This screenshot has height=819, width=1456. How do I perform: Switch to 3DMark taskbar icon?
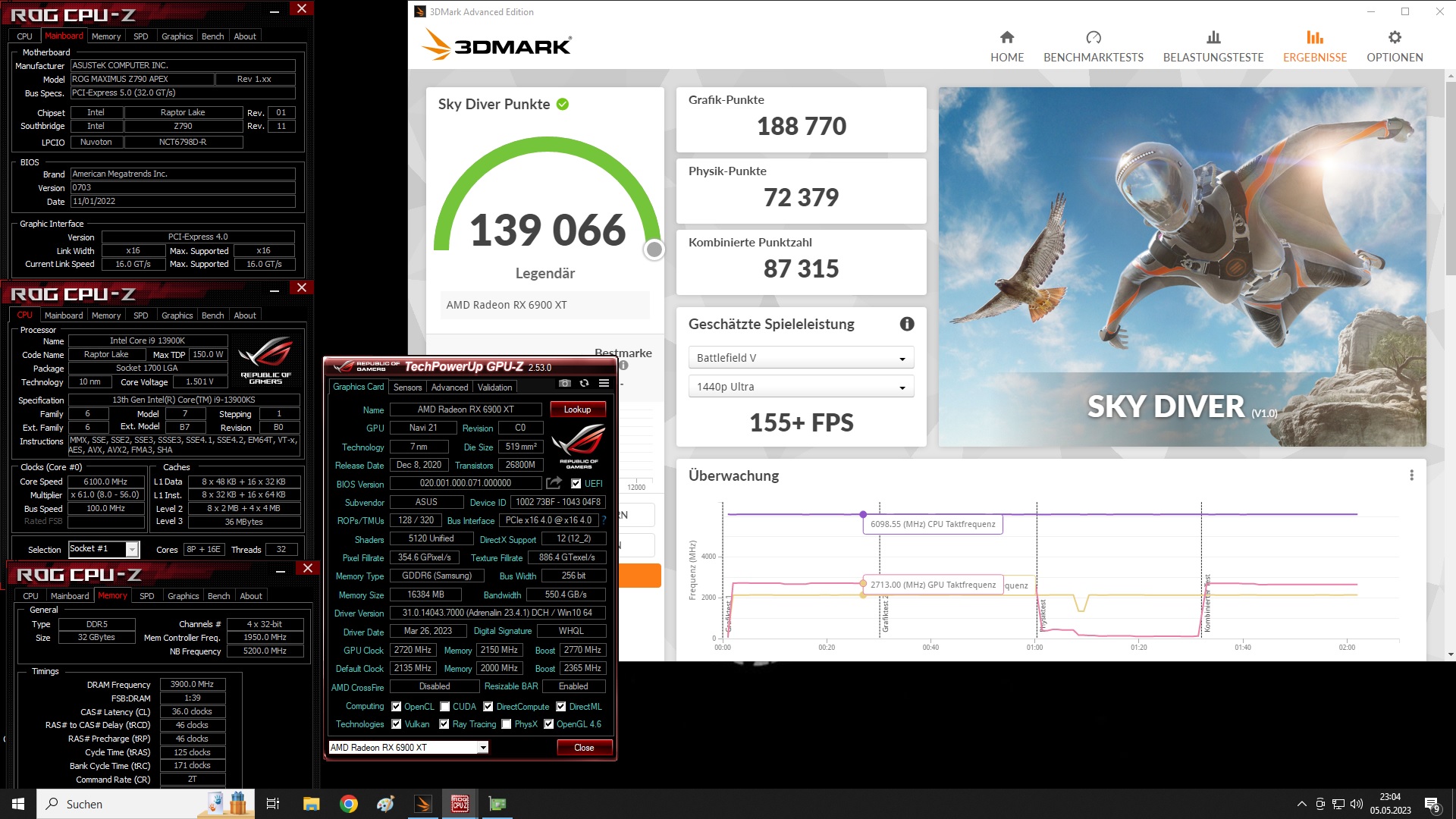pyautogui.click(x=422, y=804)
